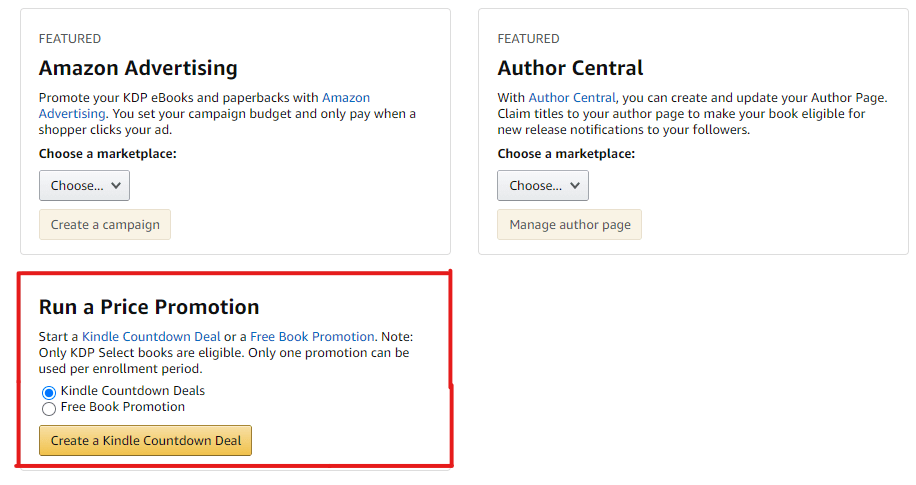Image resolution: width=916 pixels, height=485 pixels.
Task: Click the "Create a campaign" button
Action: (x=105, y=225)
